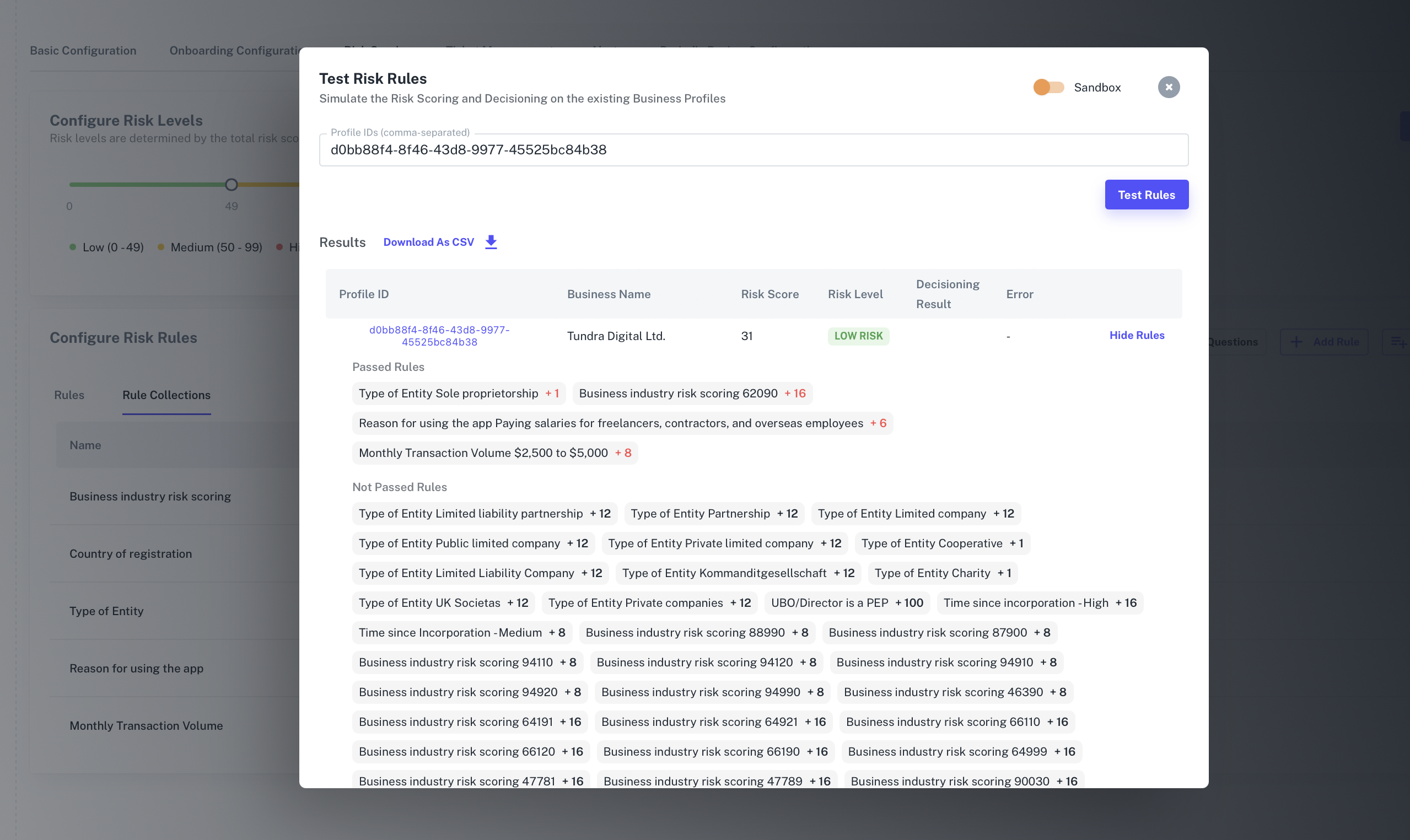Click Business industry risk scoring 88990 chip
1410x840 pixels.
(x=697, y=633)
